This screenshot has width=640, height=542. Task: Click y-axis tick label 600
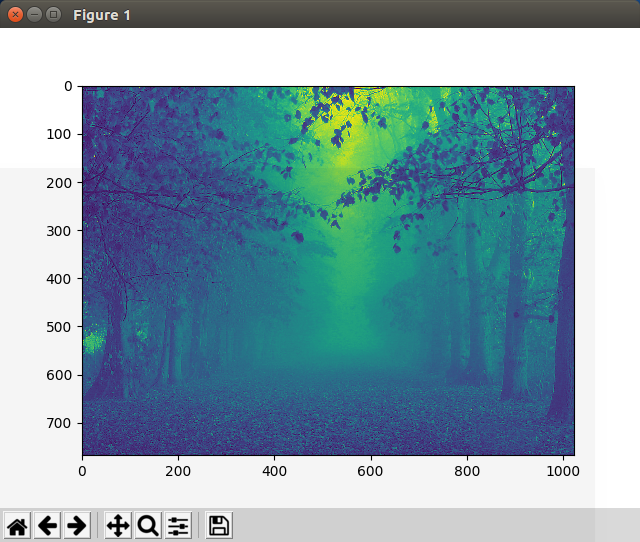click(x=59, y=375)
